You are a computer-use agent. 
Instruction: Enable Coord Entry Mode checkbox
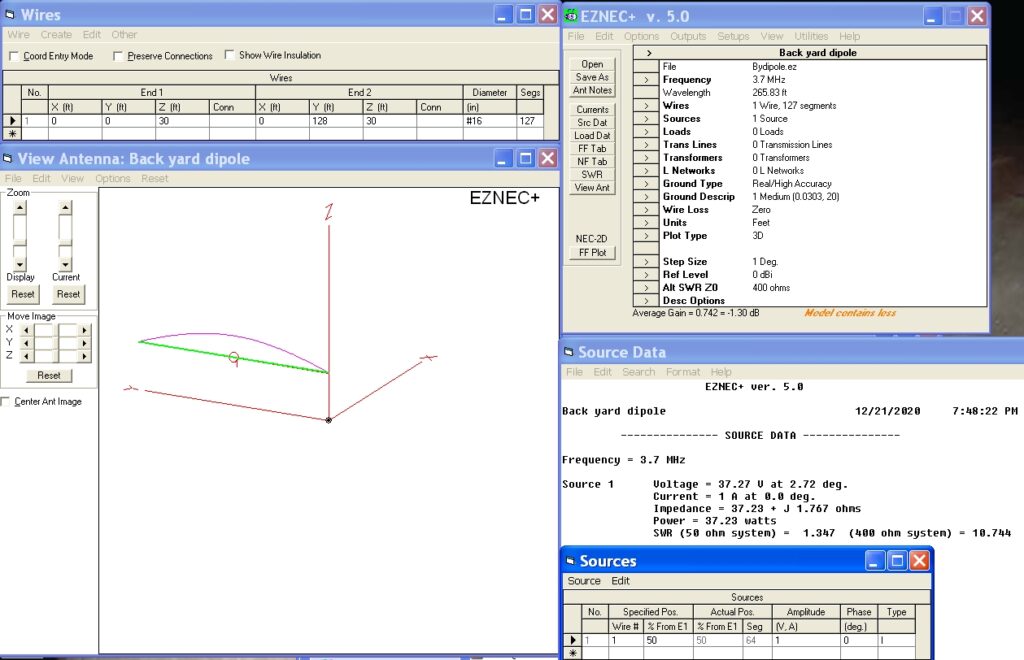coord(14,56)
